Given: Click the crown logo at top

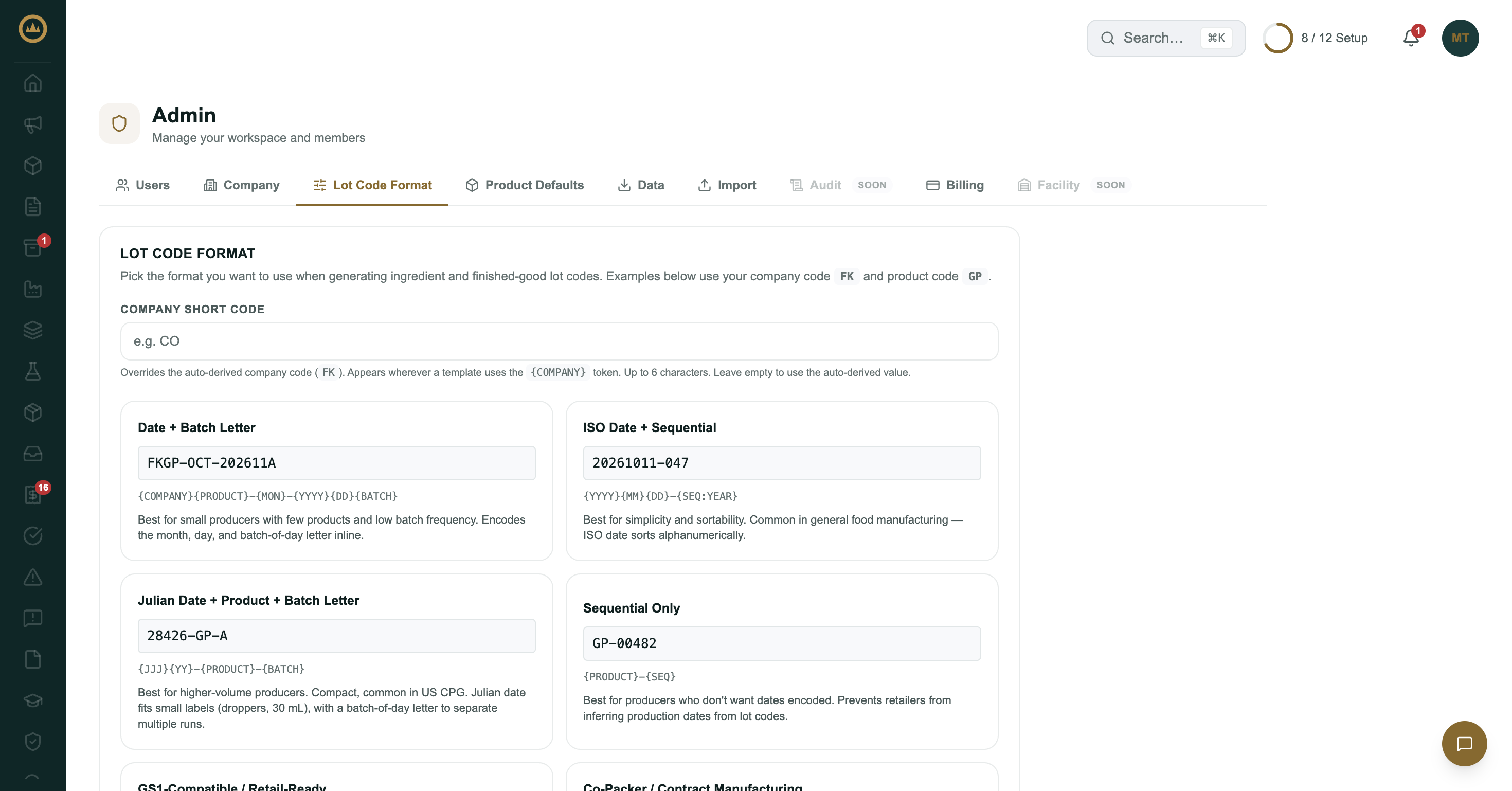Looking at the screenshot, I should pos(33,29).
